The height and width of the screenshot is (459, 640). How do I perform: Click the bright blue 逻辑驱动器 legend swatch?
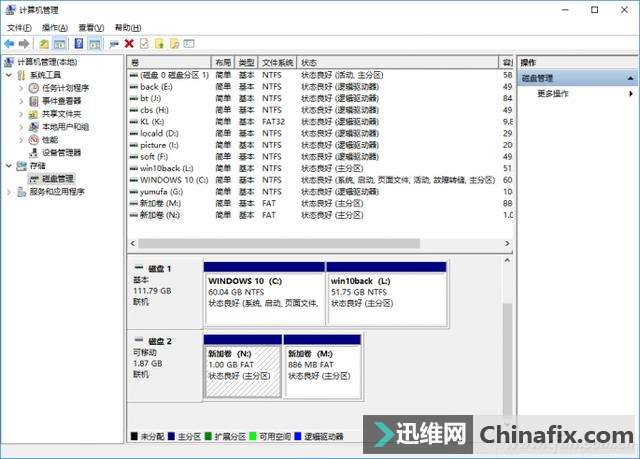(298, 436)
